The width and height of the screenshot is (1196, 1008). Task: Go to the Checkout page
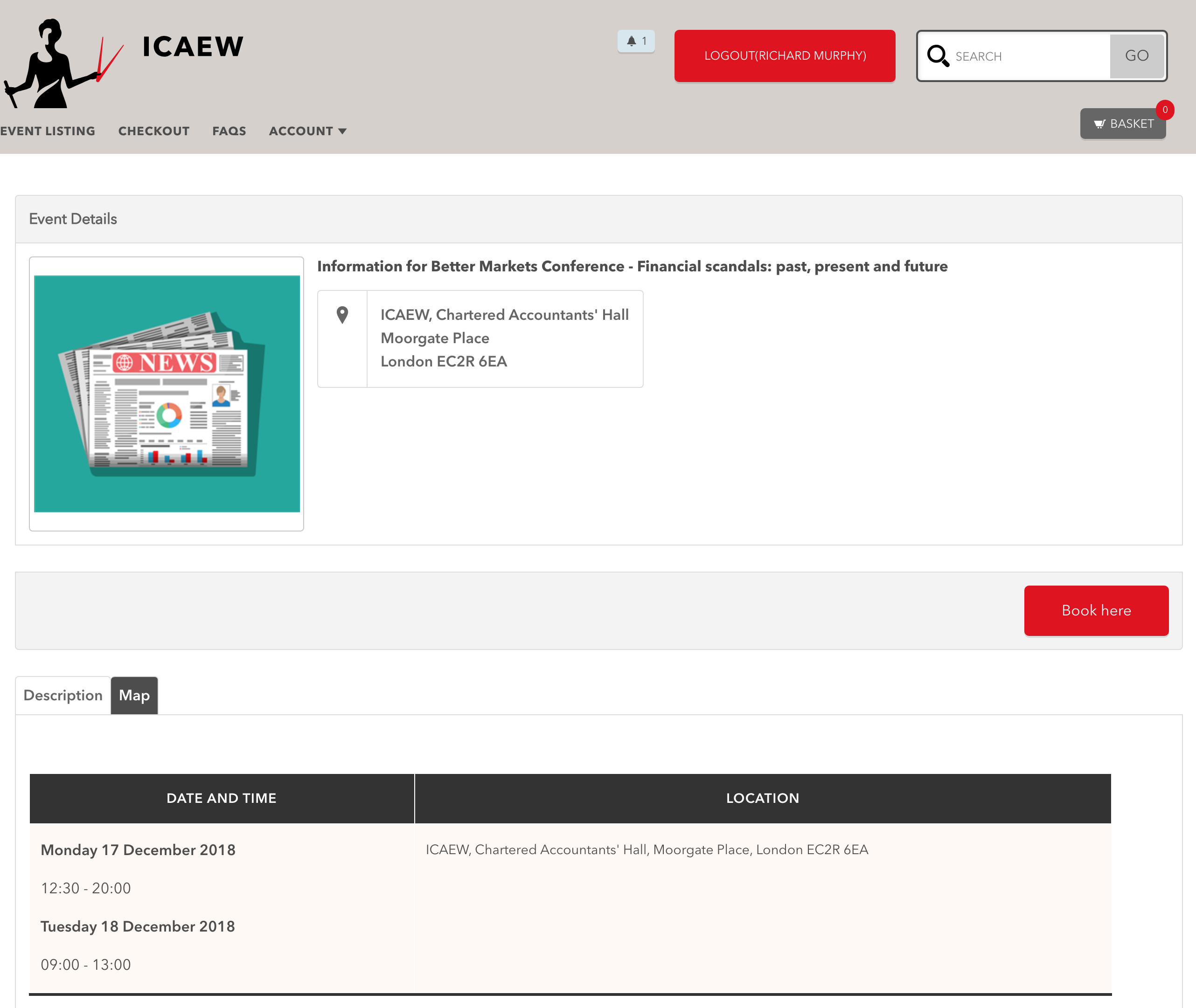[154, 131]
